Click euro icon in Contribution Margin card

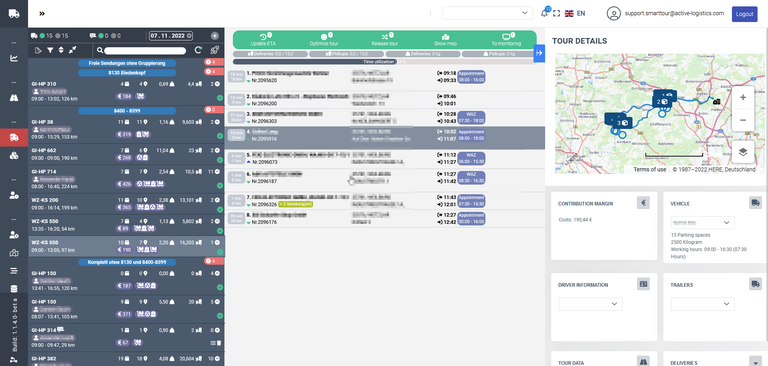coord(643,203)
